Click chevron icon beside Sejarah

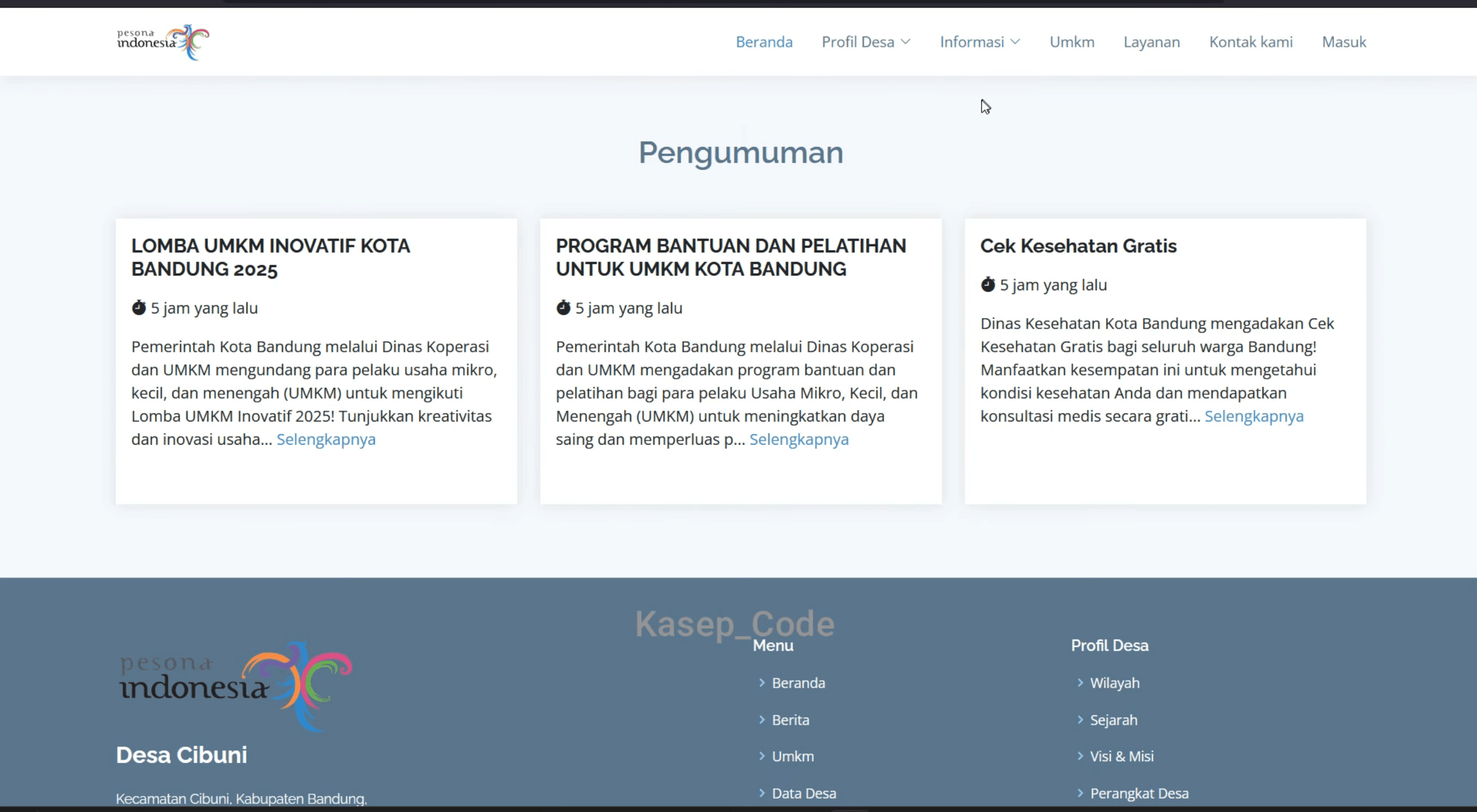pyautogui.click(x=1080, y=719)
